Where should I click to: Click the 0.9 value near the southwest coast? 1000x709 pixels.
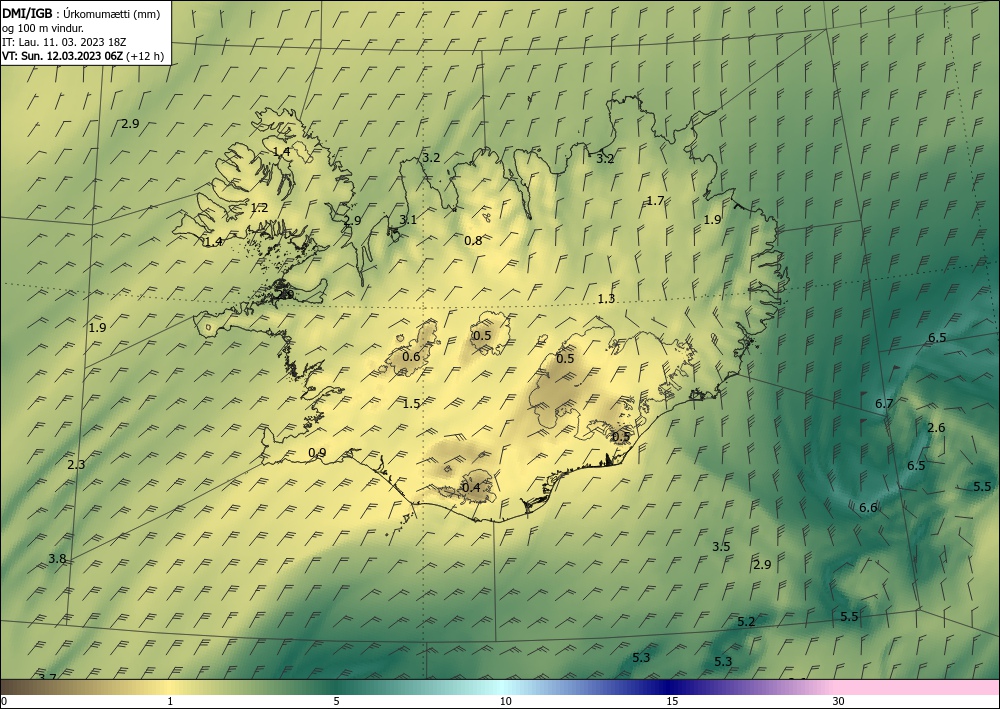click(x=318, y=453)
